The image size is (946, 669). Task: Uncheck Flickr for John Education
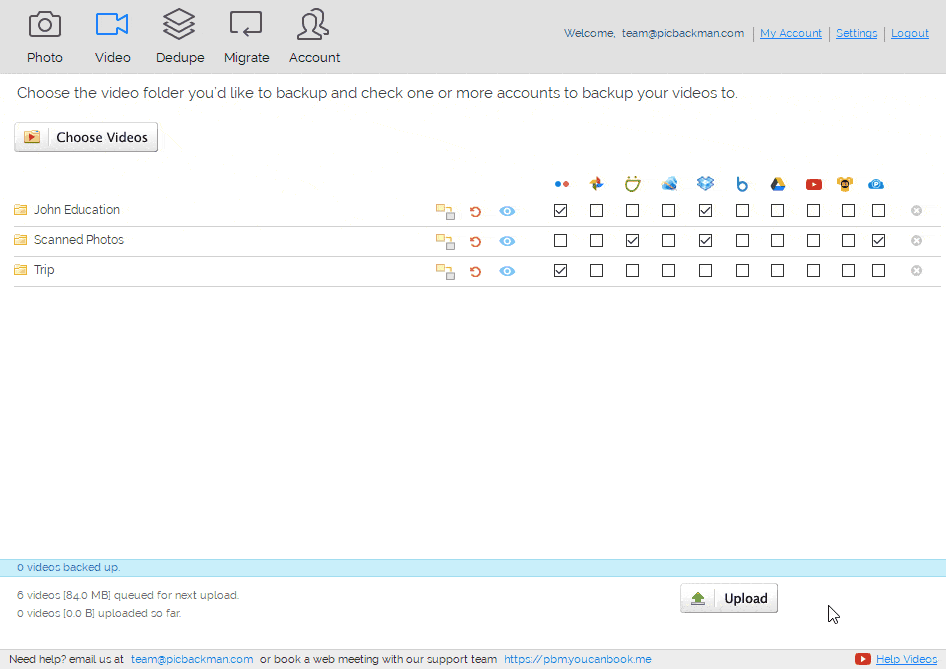click(x=561, y=211)
